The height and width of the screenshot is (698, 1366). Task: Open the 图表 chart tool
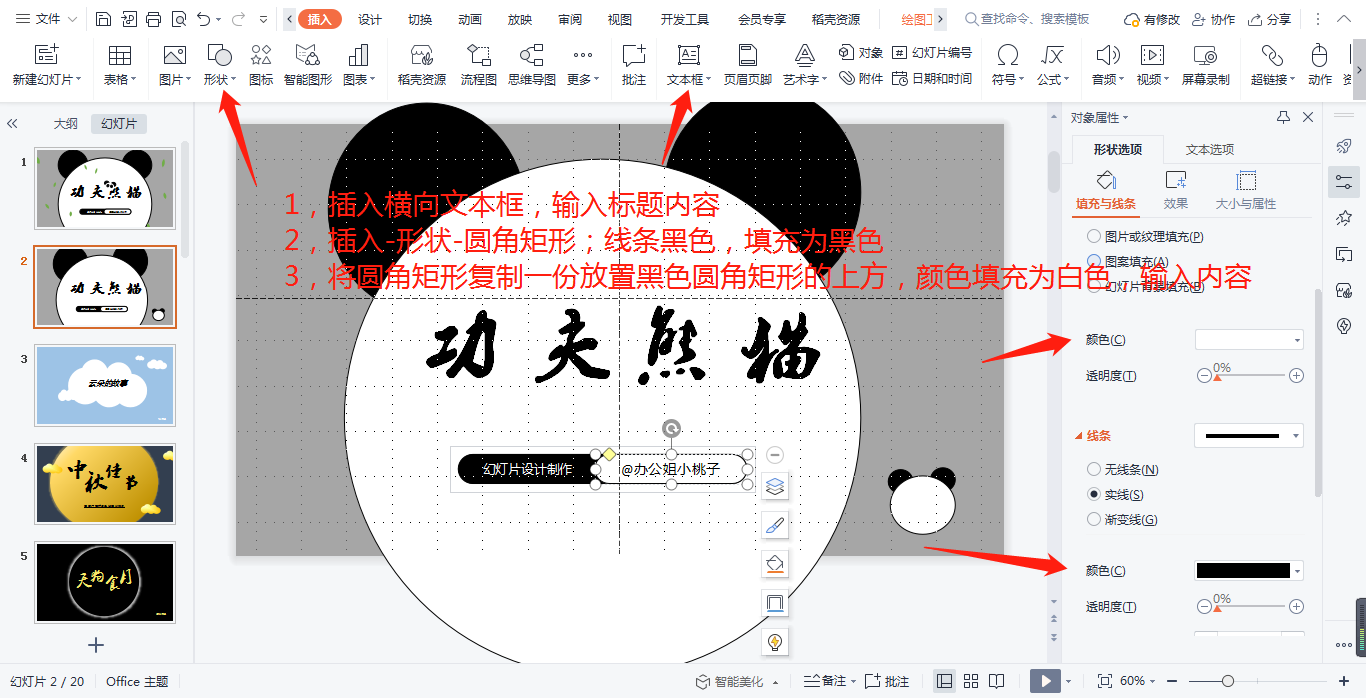pyautogui.click(x=358, y=66)
